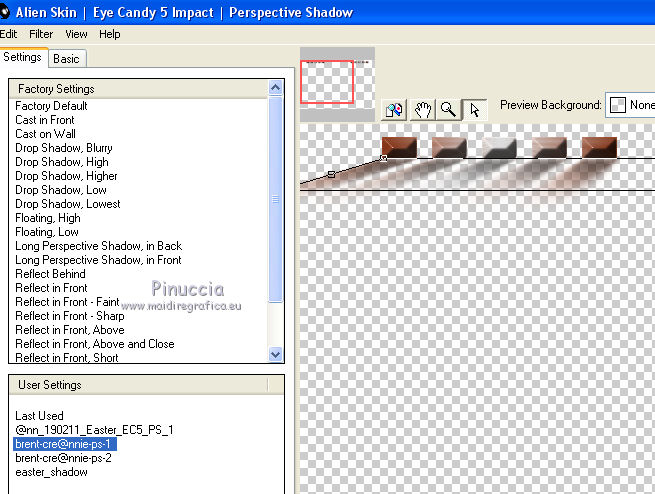Viewport: 655px width, 494px height.
Task: Select Drop Shadow, Higher preset
Action: (x=66, y=176)
